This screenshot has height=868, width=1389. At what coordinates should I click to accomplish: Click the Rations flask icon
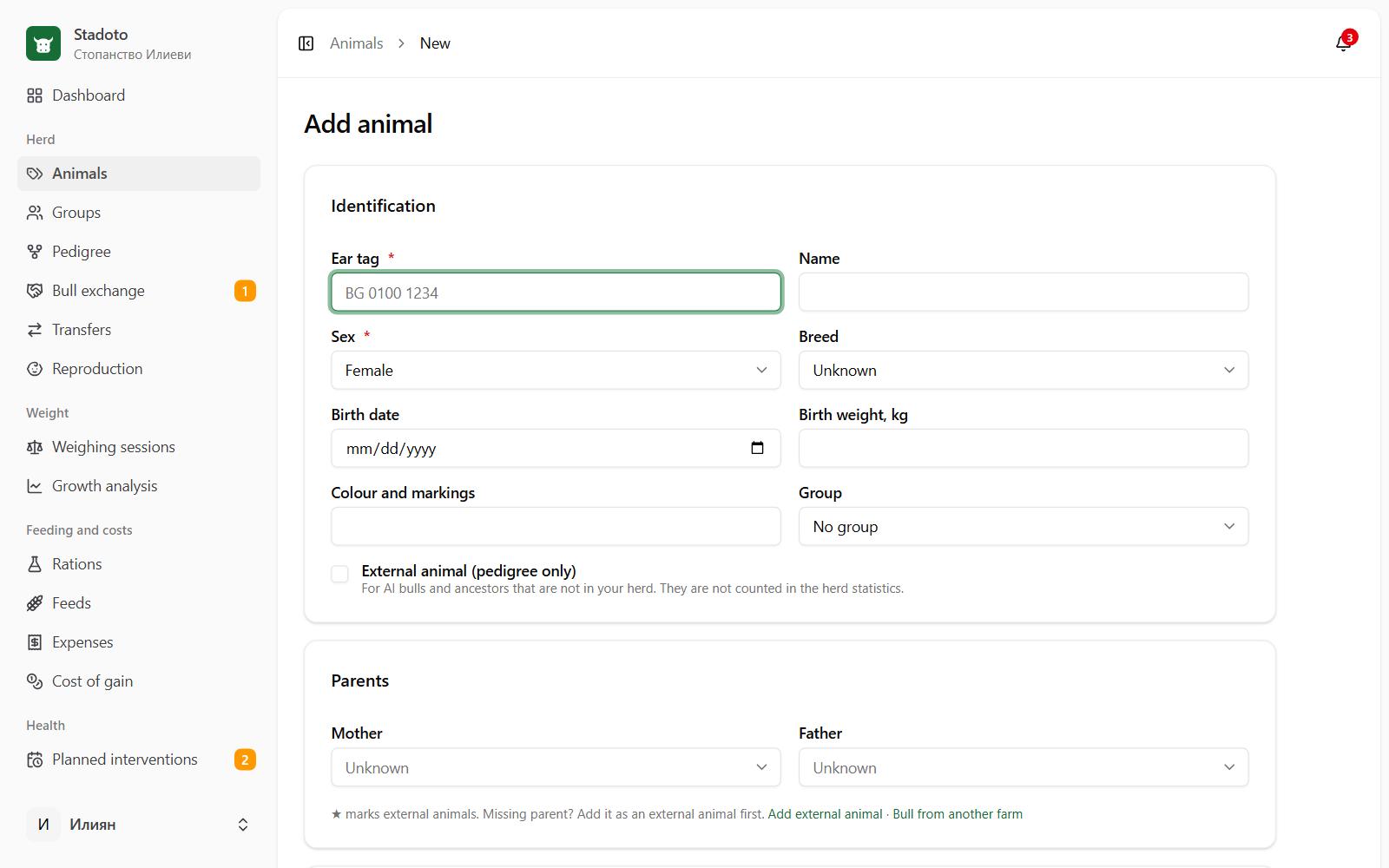coord(35,564)
